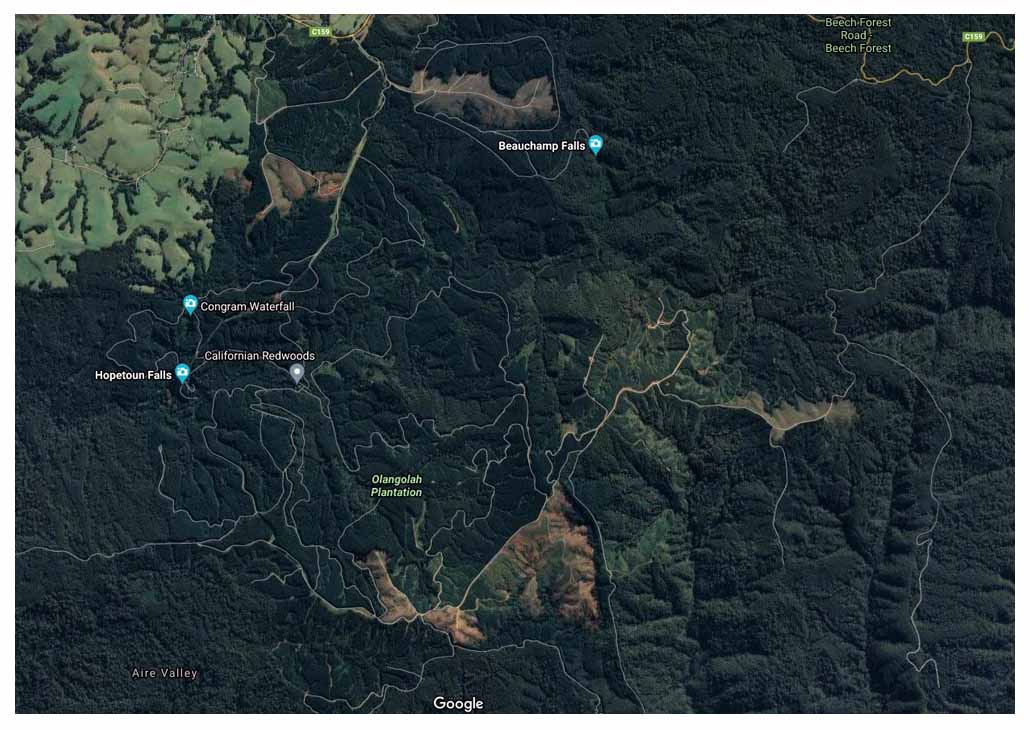Click the Hopetoun Falls camera pin
The width and height of the screenshot is (1030, 730).
coord(182,373)
